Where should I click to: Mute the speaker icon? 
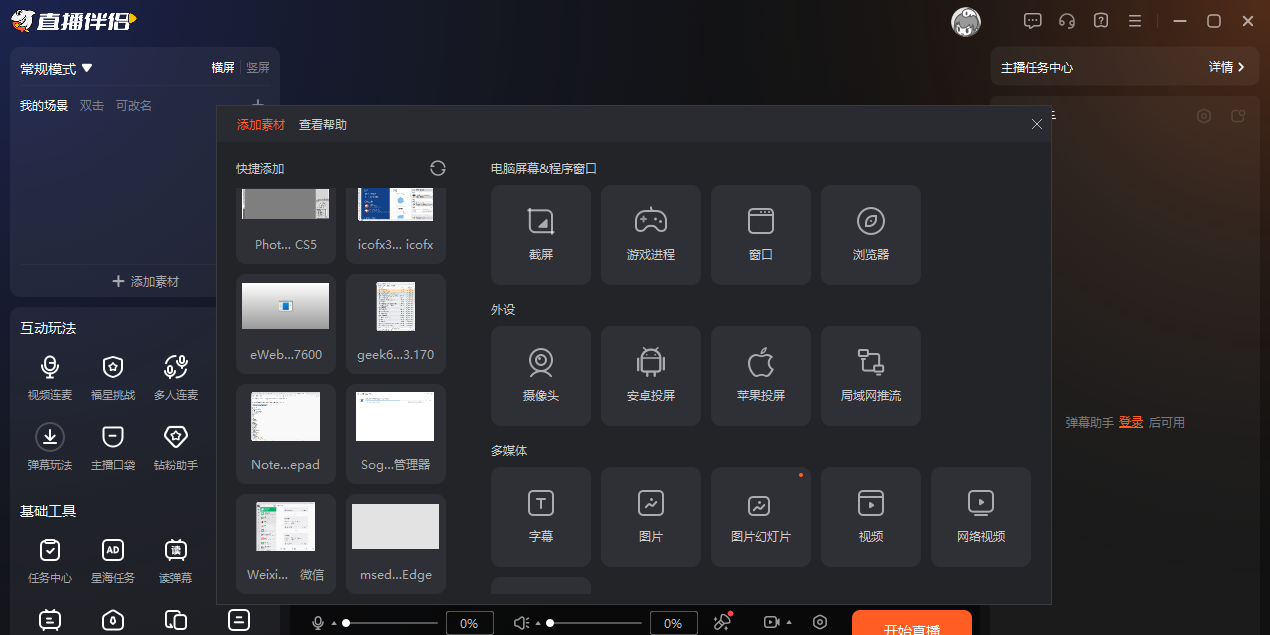(521, 623)
